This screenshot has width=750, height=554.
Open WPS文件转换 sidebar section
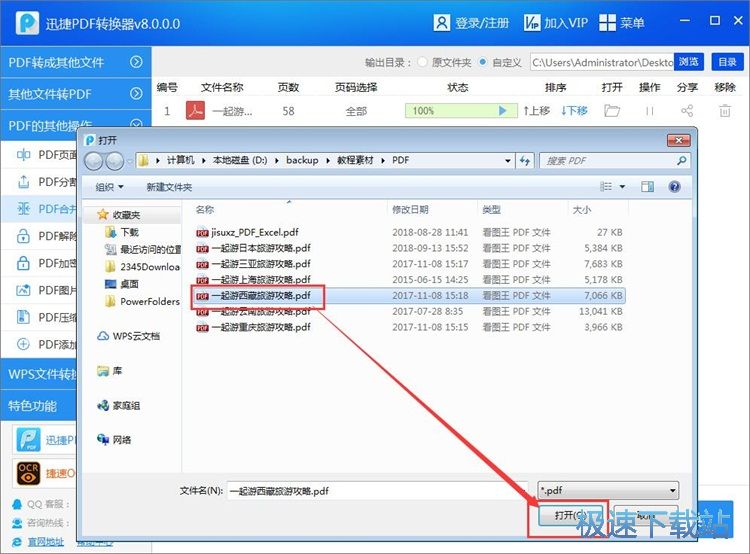click(39, 374)
